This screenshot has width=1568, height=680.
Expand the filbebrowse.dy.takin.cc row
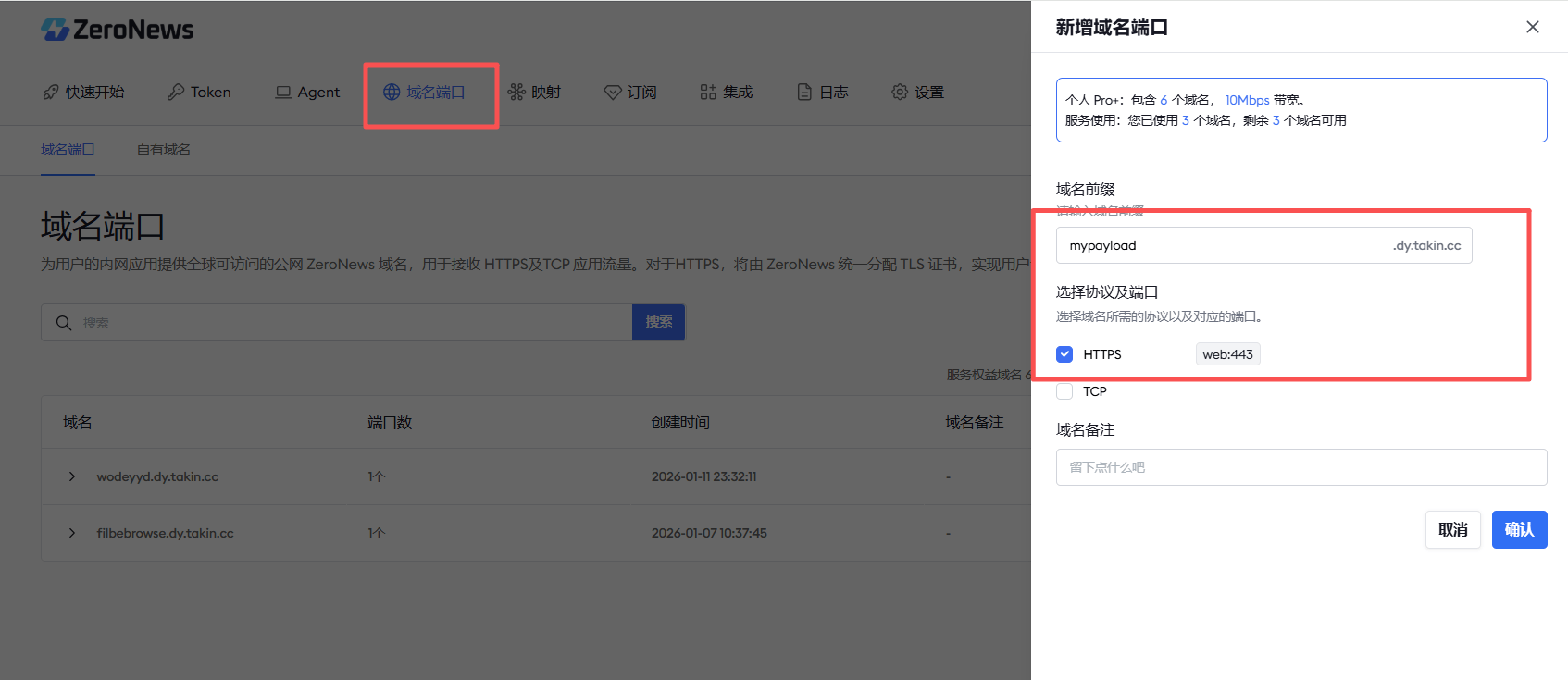click(72, 534)
